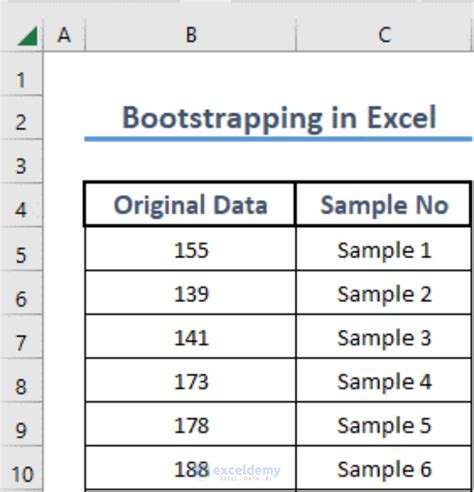The height and width of the screenshot is (492, 474).
Task: Select the 'Sample 2' cell
Action: click(384, 293)
